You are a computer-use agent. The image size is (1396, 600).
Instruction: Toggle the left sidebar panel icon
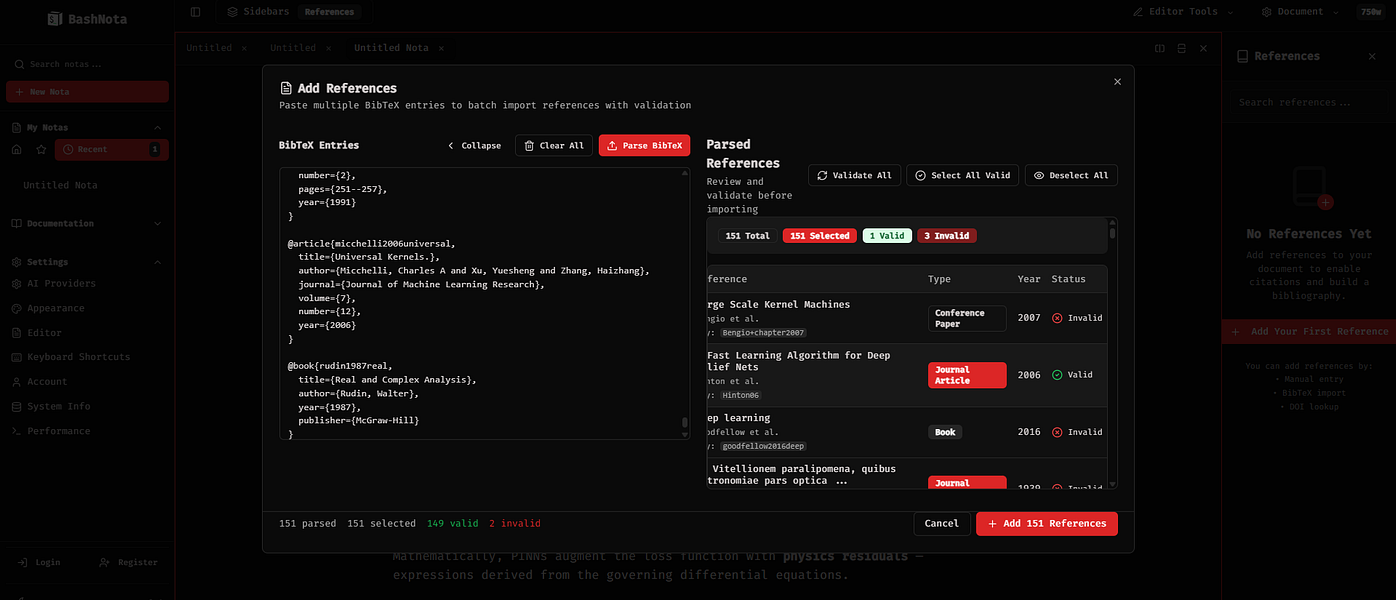click(195, 12)
